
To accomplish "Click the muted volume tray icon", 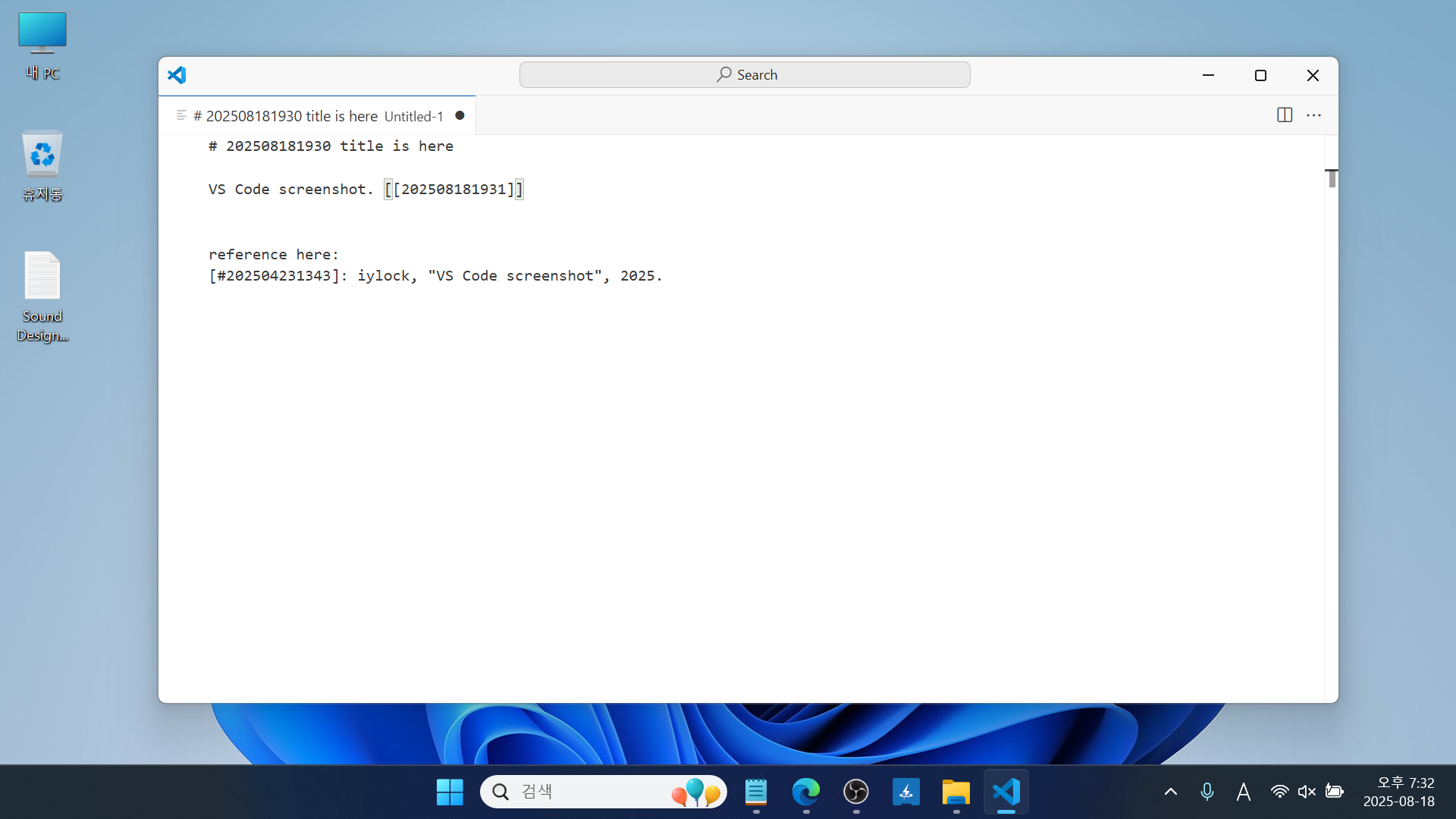I will 1307,792.
